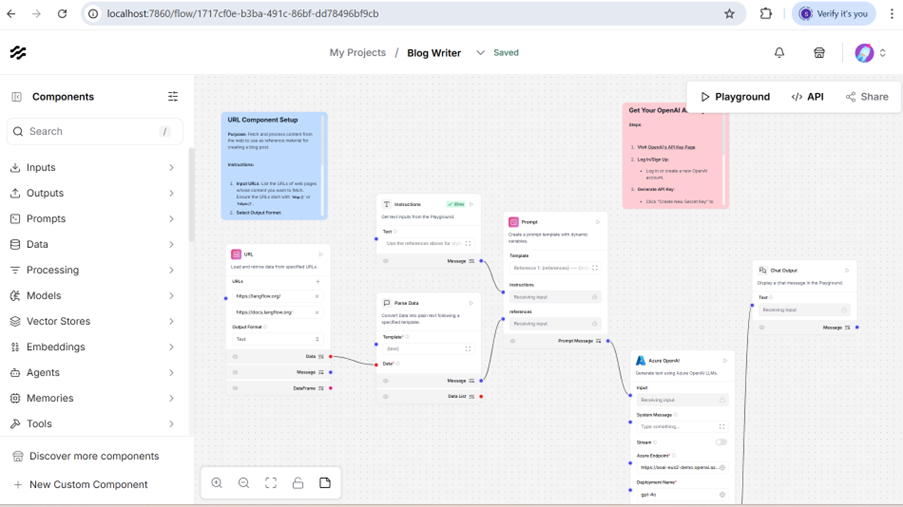Click the Prompt node icon

click(513, 222)
